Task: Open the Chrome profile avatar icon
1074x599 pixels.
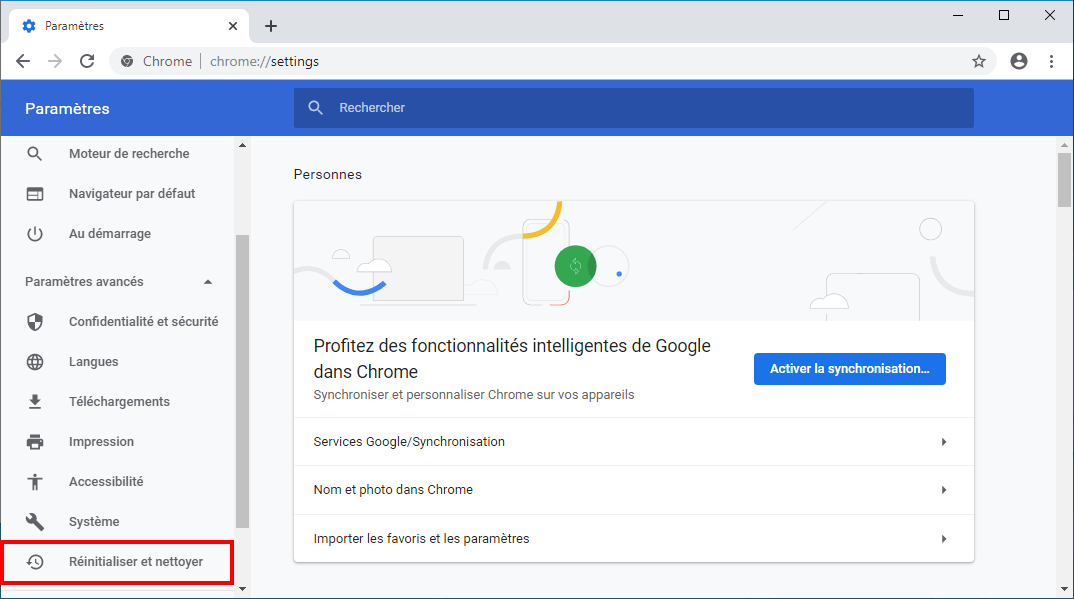Action: click(x=1019, y=61)
